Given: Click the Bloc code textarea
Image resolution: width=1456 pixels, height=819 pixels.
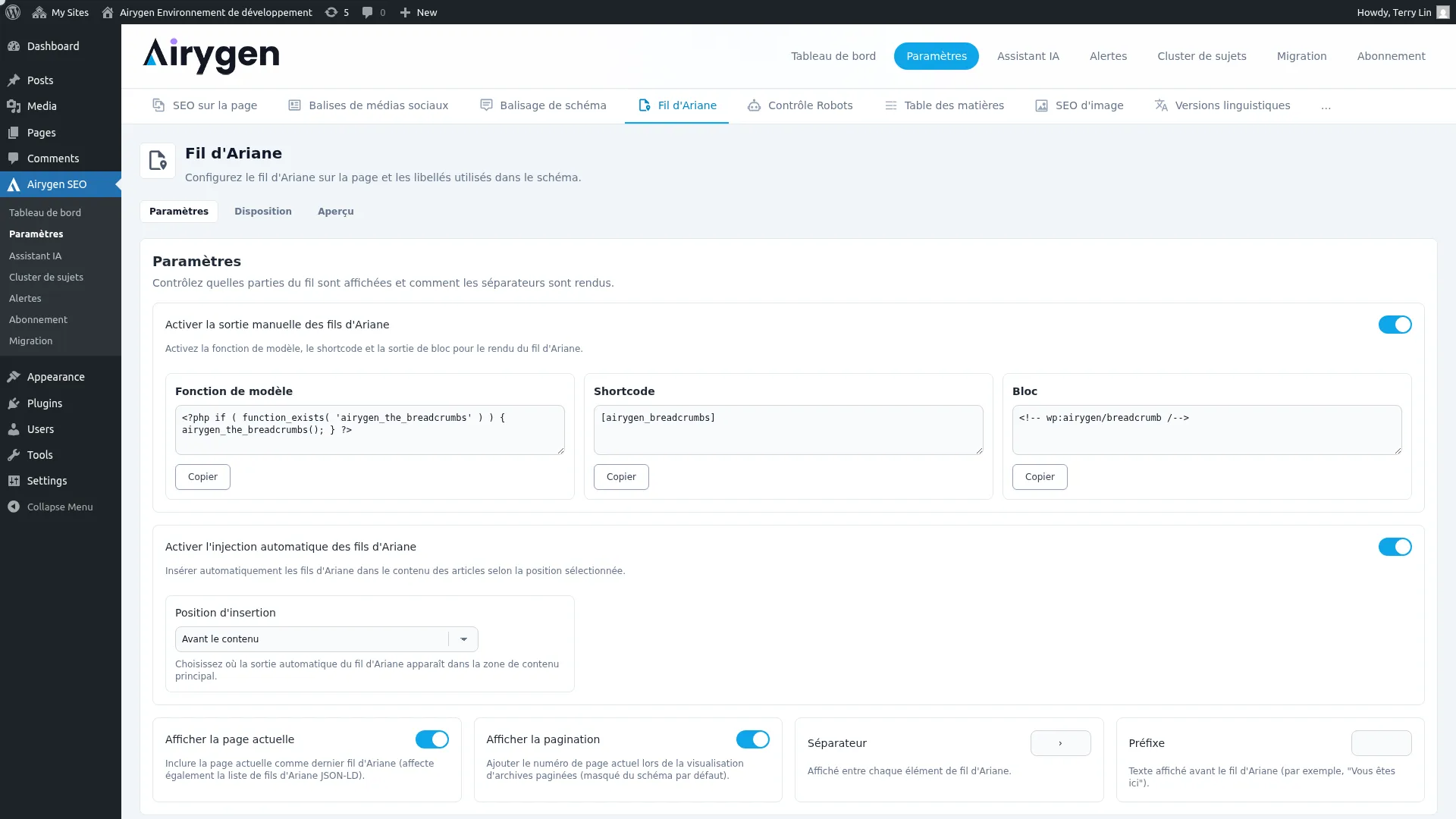Looking at the screenshot, I should point(1207,430).
